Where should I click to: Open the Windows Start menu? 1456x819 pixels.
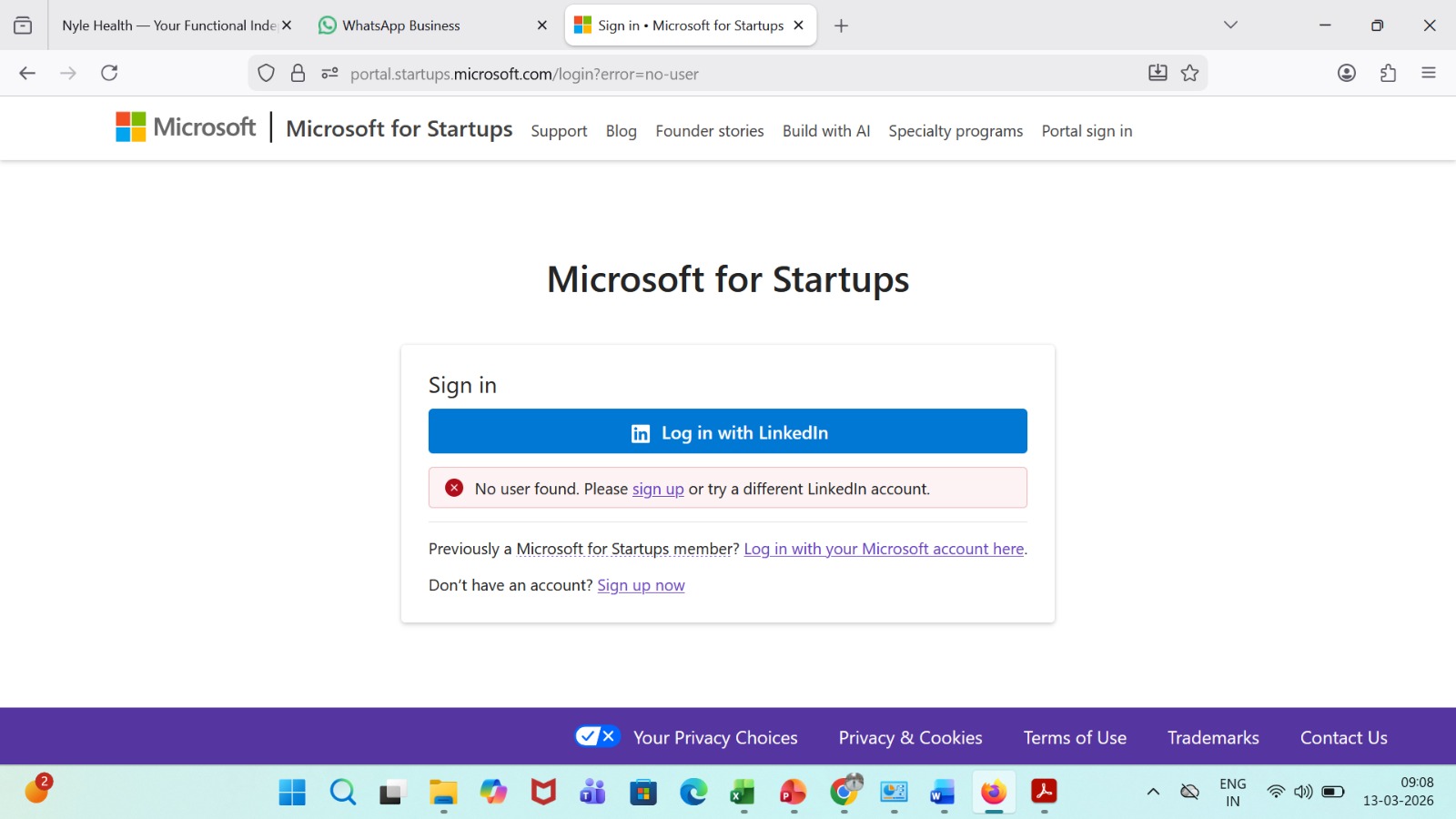292,793
